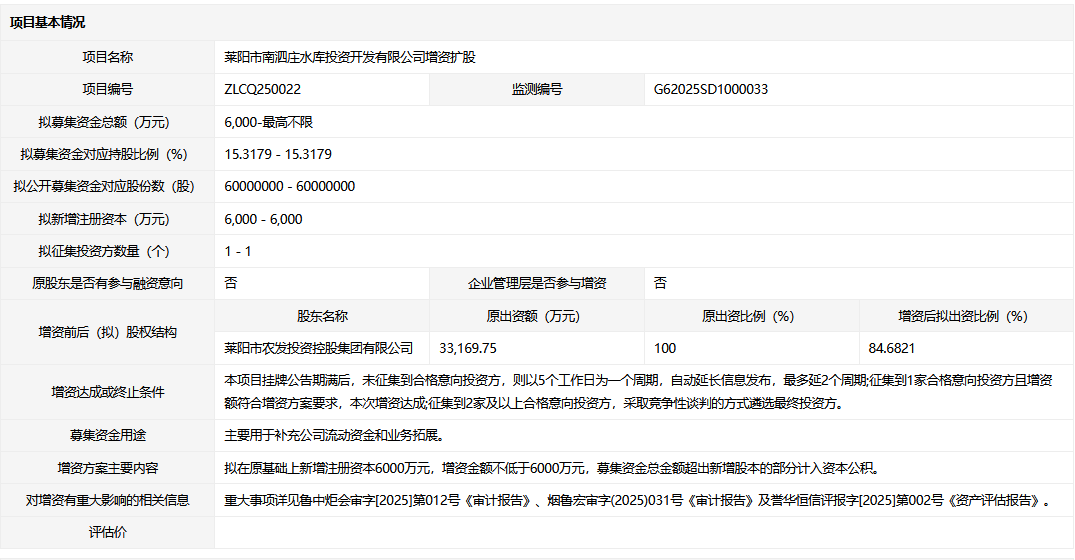The width and height of the screenshot is (1075, 560).
Task: Select the 6,000-最高不限 fundraising amount value
Action: tap(269, 122)
